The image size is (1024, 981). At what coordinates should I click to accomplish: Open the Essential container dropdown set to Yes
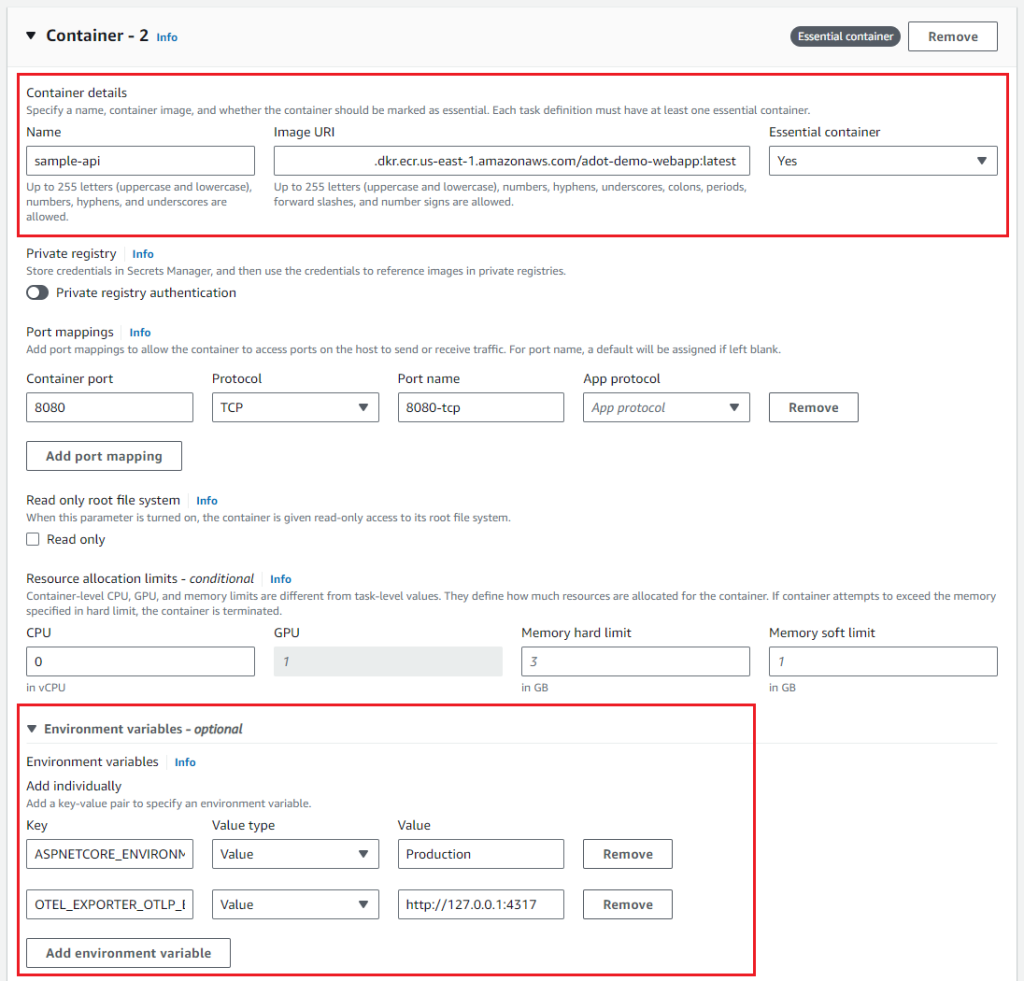pyautogui.click(x=883, y=160)
